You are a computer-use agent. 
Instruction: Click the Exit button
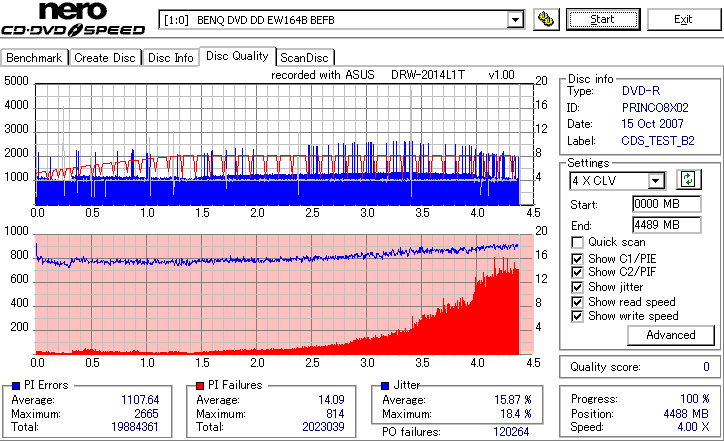point(683,19)
